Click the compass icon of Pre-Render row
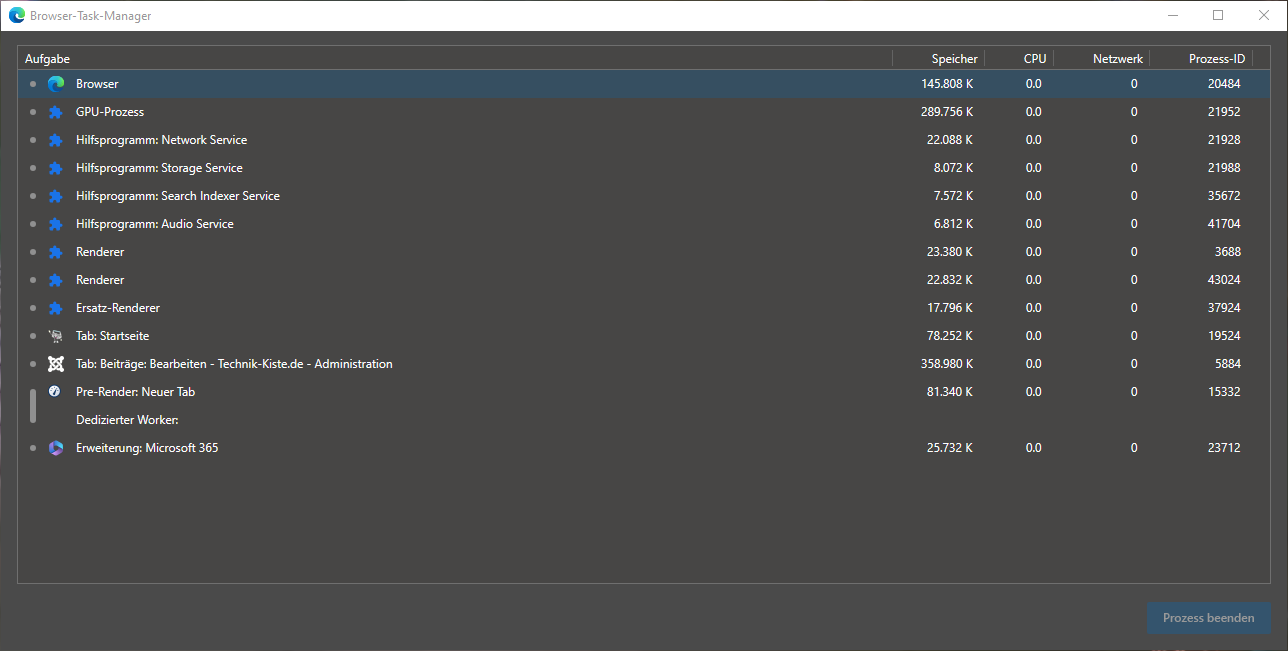This screenshot has height=651, width=1288. [55, 392]
